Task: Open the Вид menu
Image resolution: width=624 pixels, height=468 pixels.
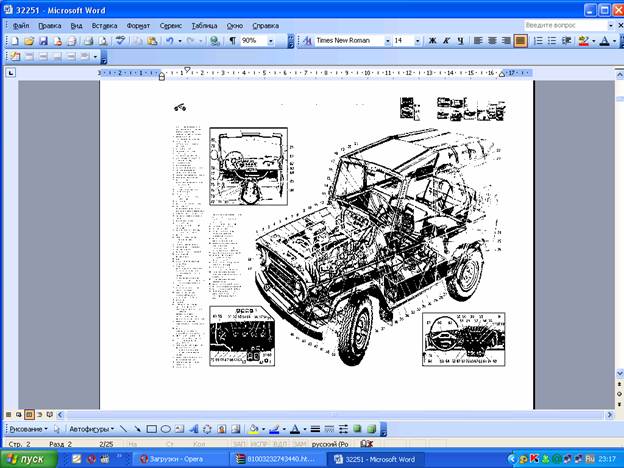Action: (76, 25)
